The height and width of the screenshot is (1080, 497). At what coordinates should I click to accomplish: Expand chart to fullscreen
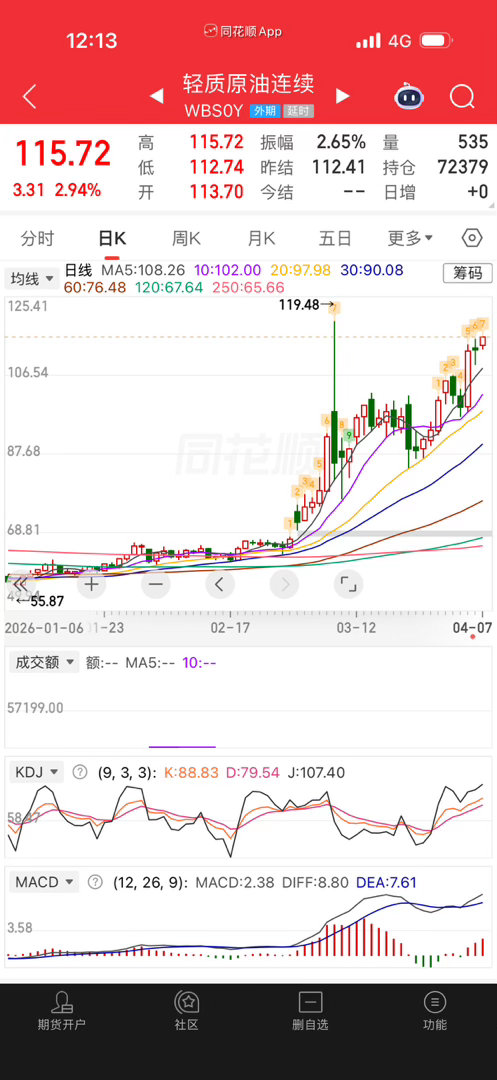(348, 585)
